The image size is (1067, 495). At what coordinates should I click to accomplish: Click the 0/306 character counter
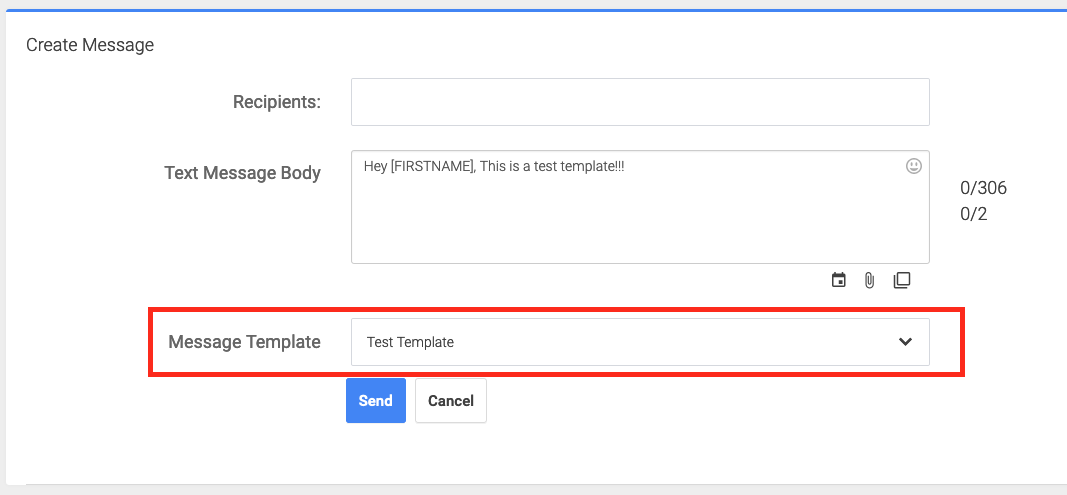click(x=983, y=188)
